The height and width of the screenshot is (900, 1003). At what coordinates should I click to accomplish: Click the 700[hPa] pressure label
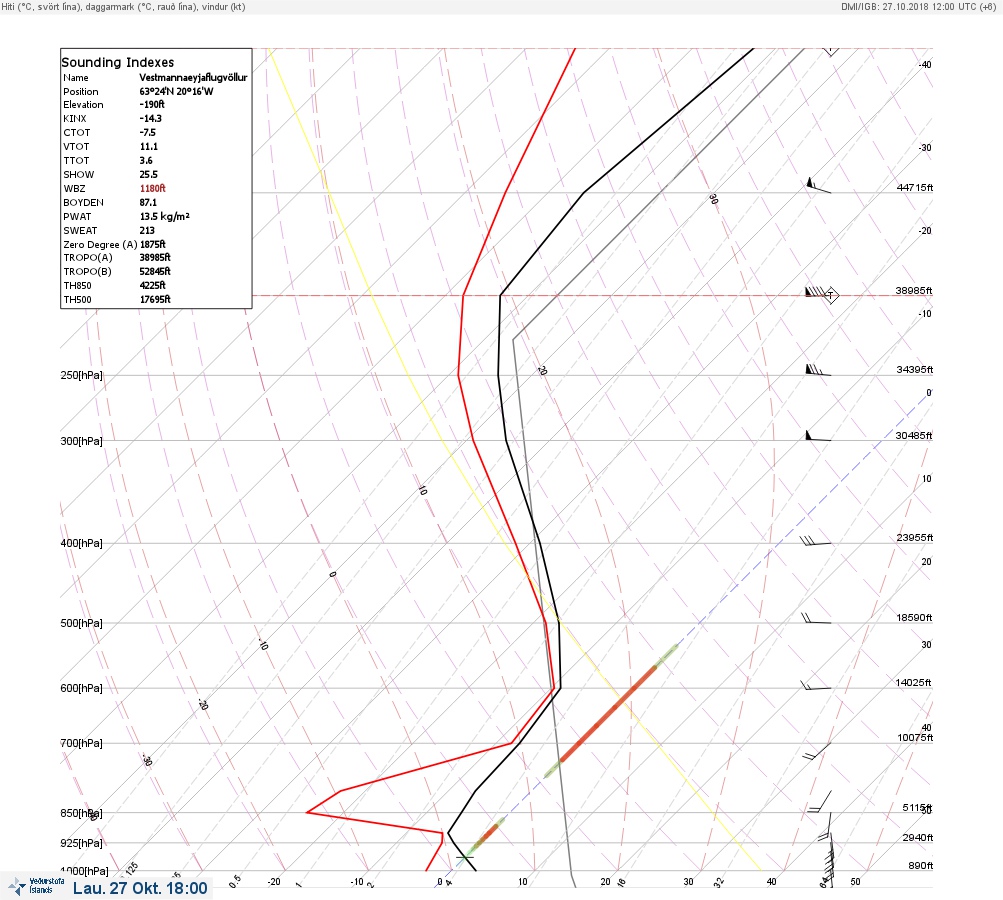[x=81, y=743]
